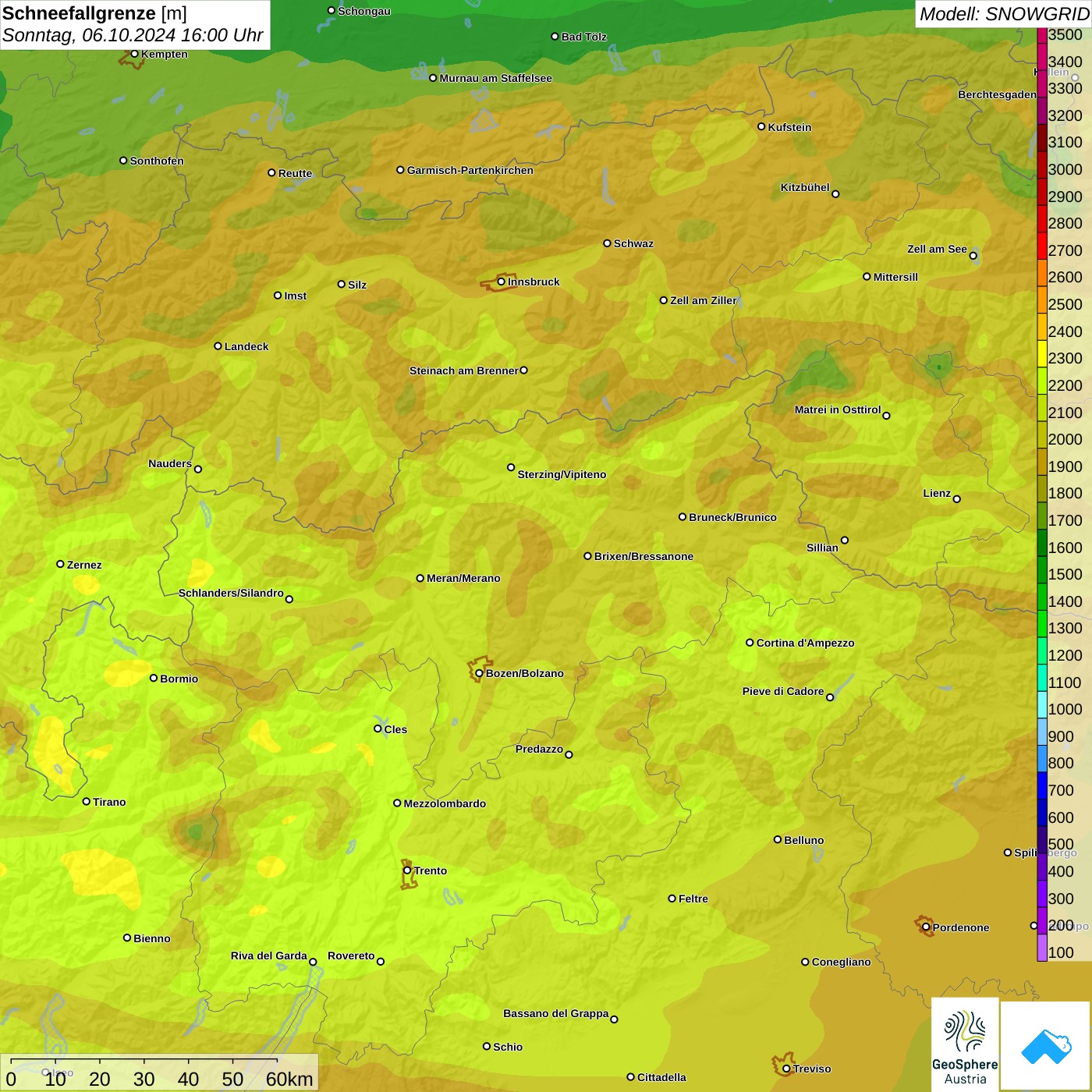
Task: Click the 3500 legend color swatch
Action: pyautogui.click(x=1042, y=35)
